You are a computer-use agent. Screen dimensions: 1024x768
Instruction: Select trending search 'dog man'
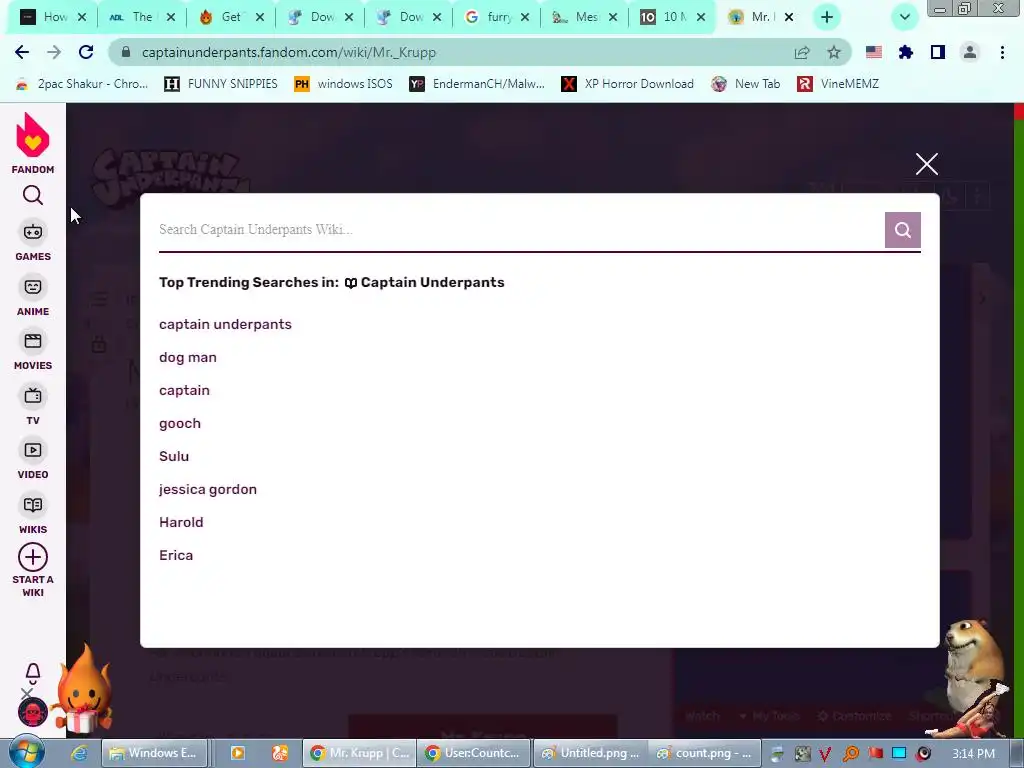pos(187,357)
